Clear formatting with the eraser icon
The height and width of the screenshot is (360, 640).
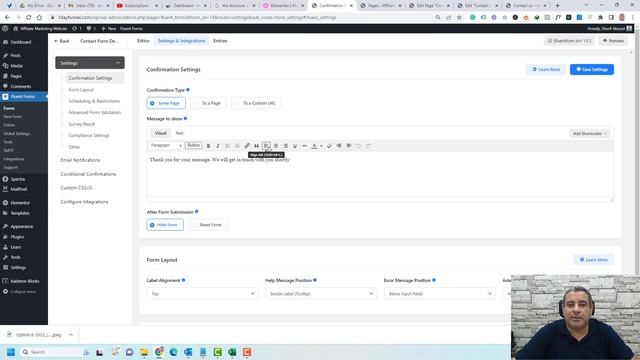329,146
